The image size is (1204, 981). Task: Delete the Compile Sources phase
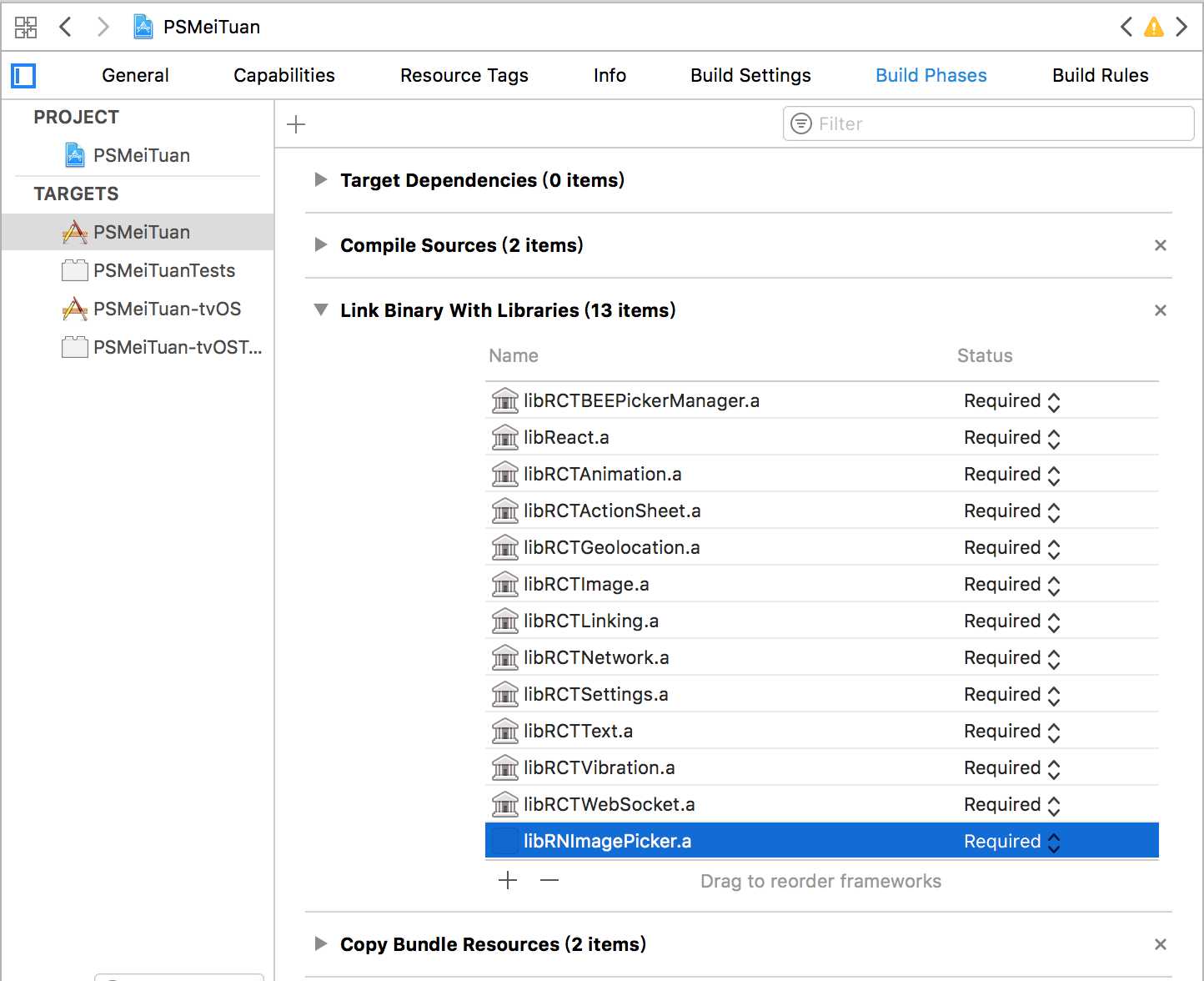click(1160, 245)
